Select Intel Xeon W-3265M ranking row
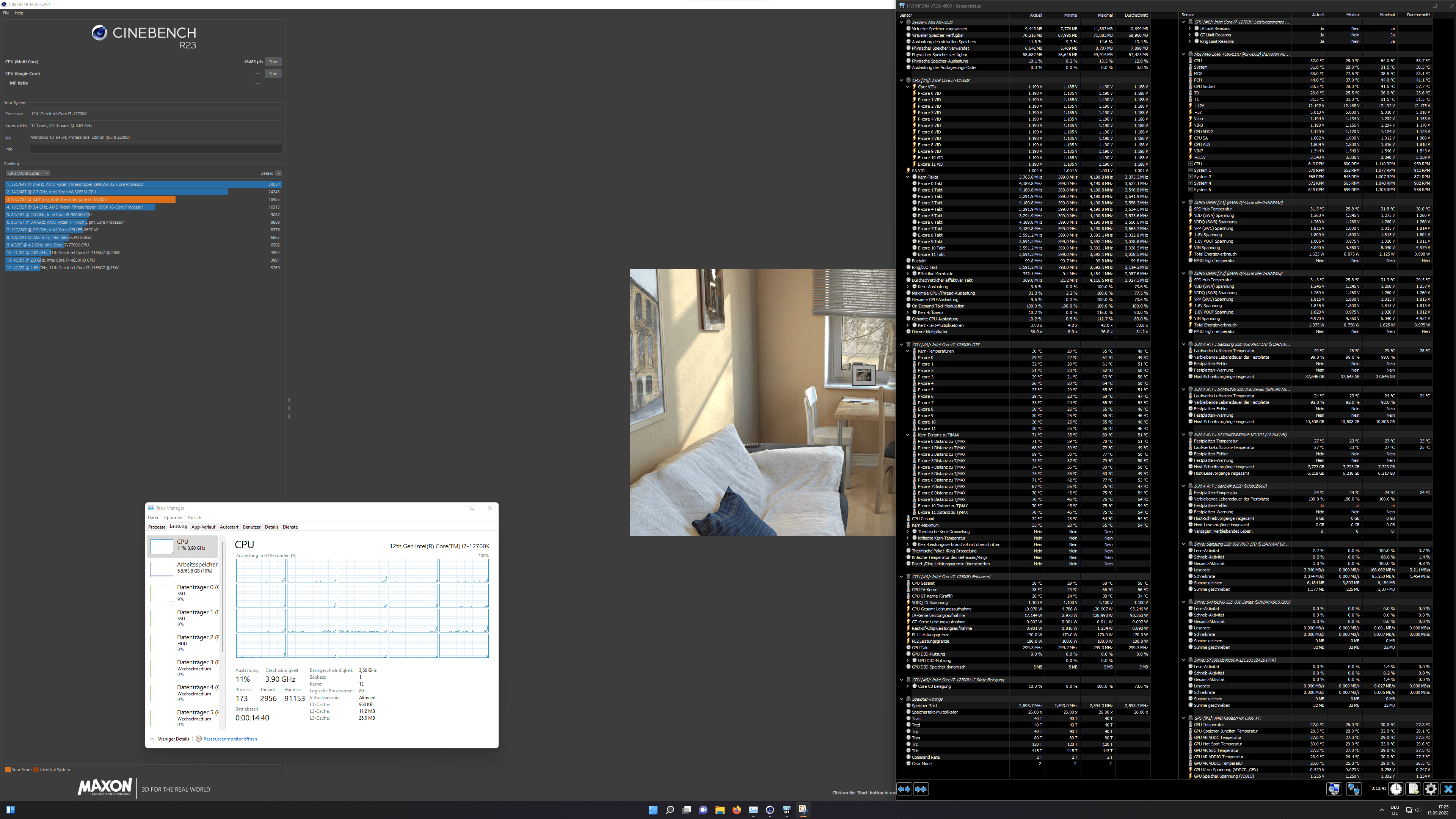 143,191
